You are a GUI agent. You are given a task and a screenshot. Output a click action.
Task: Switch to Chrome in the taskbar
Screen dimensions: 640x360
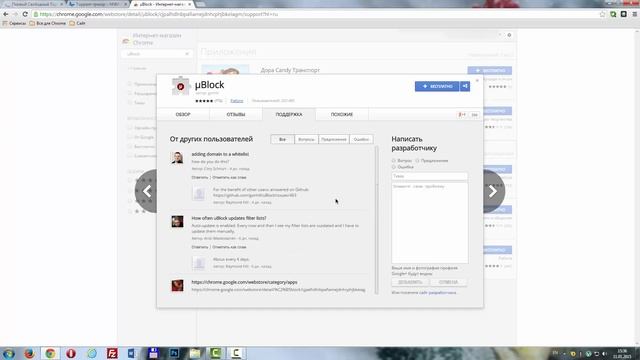tap(50, 353)
